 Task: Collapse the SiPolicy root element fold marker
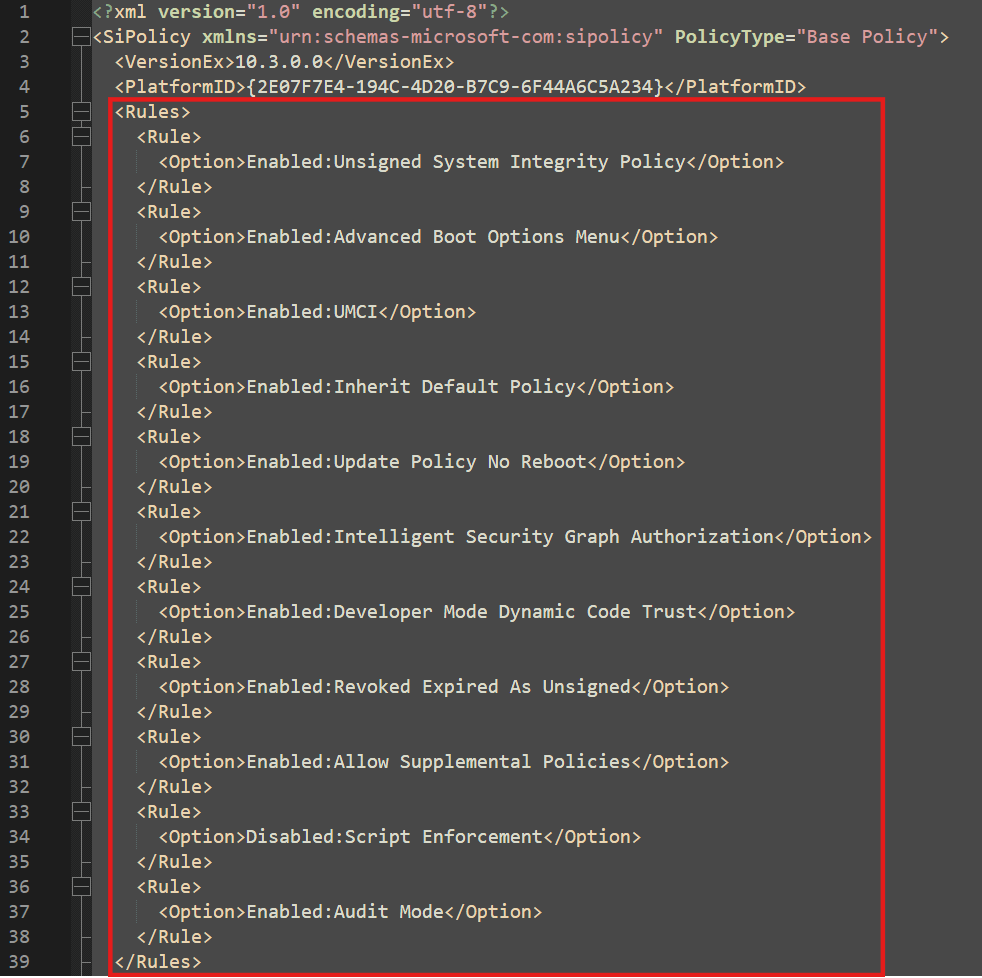[x=81, y=37]
